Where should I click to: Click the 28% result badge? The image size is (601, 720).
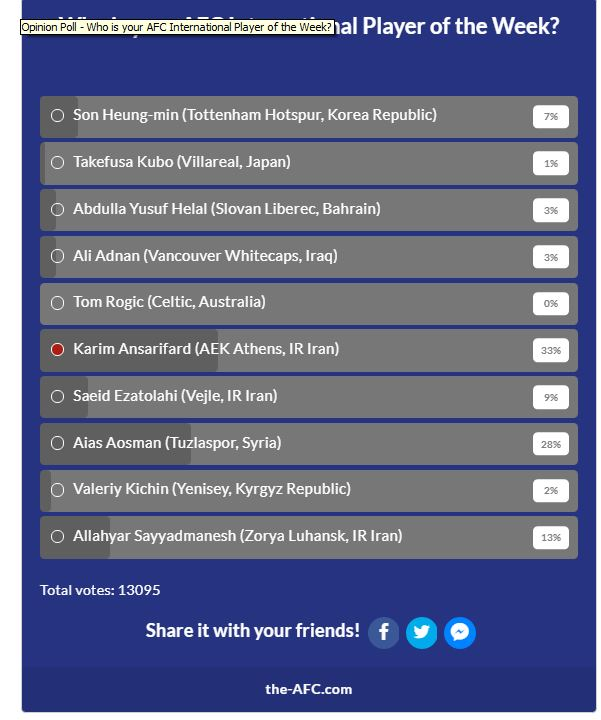pos(550,444)
